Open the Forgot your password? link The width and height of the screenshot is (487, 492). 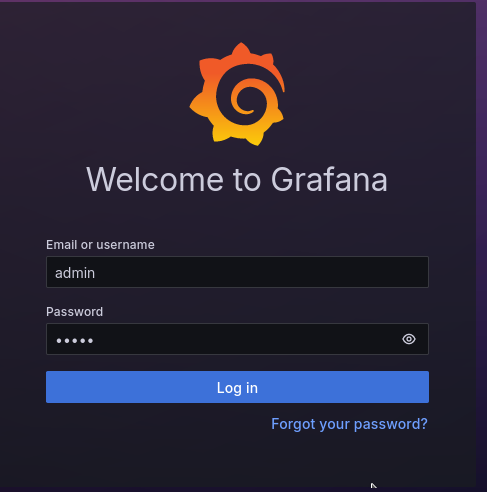349,424
